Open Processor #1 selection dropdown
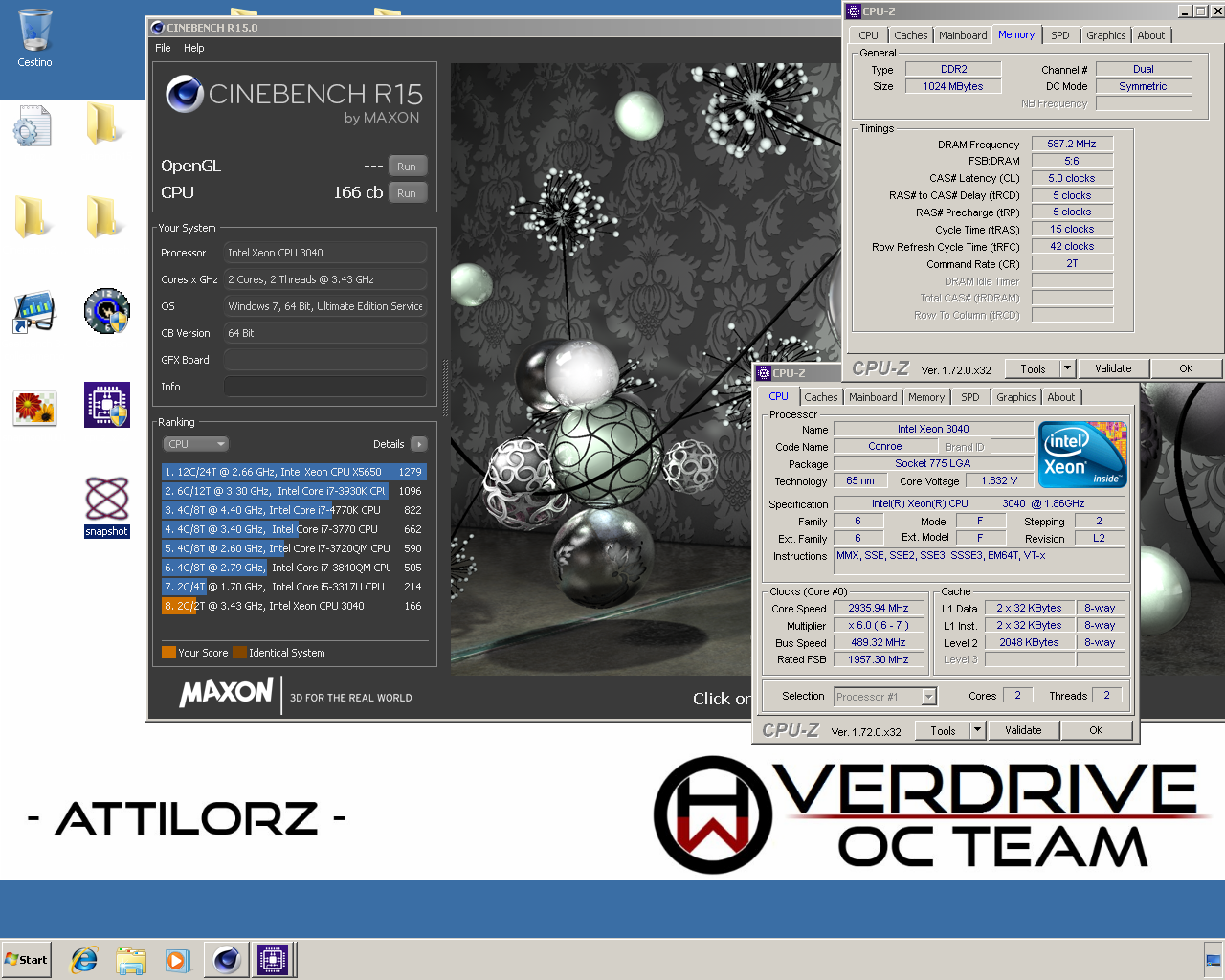1225x980 pixels. point(885,697)
